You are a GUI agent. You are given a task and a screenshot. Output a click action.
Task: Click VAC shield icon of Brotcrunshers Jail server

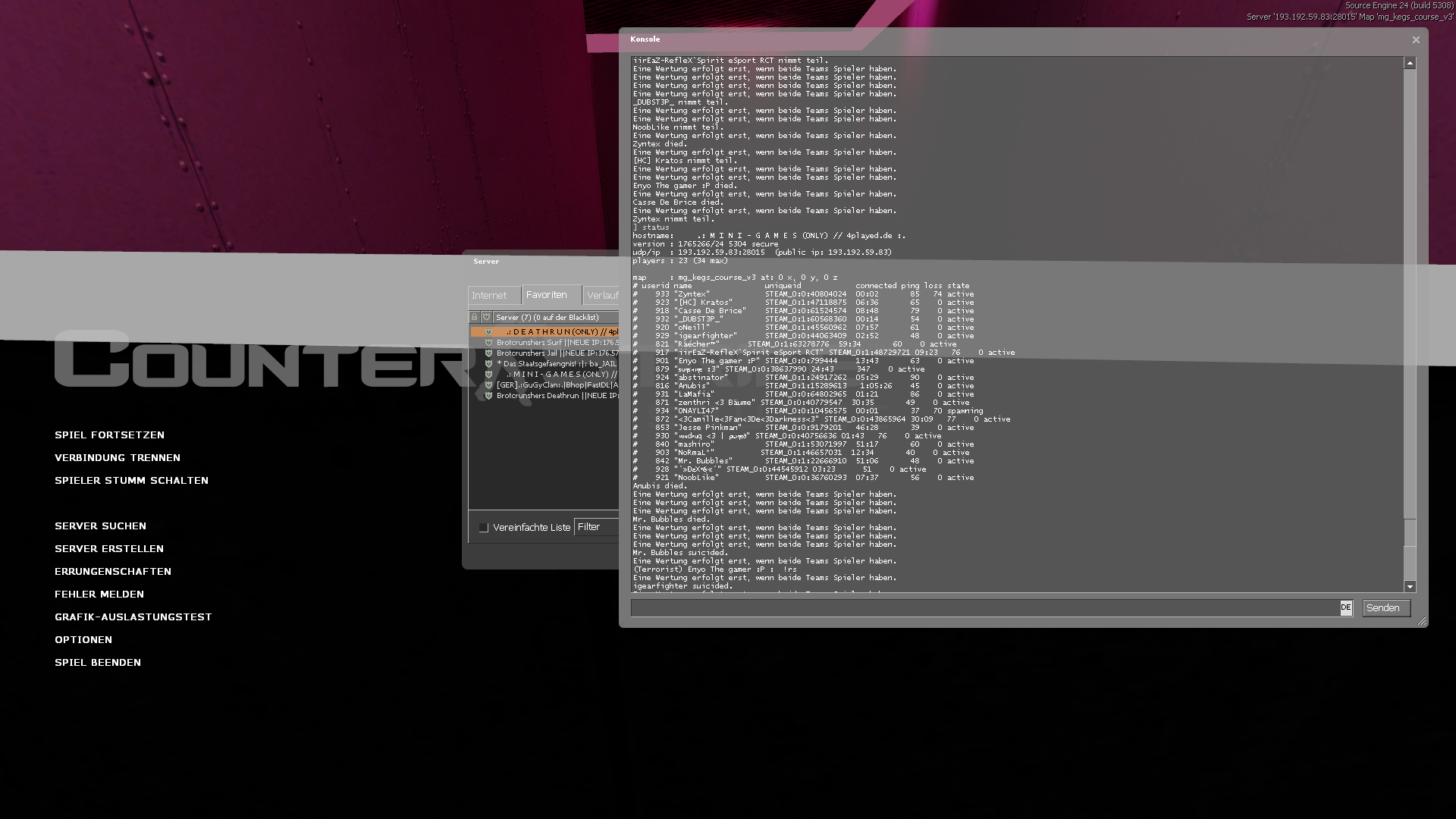[489, 353]
